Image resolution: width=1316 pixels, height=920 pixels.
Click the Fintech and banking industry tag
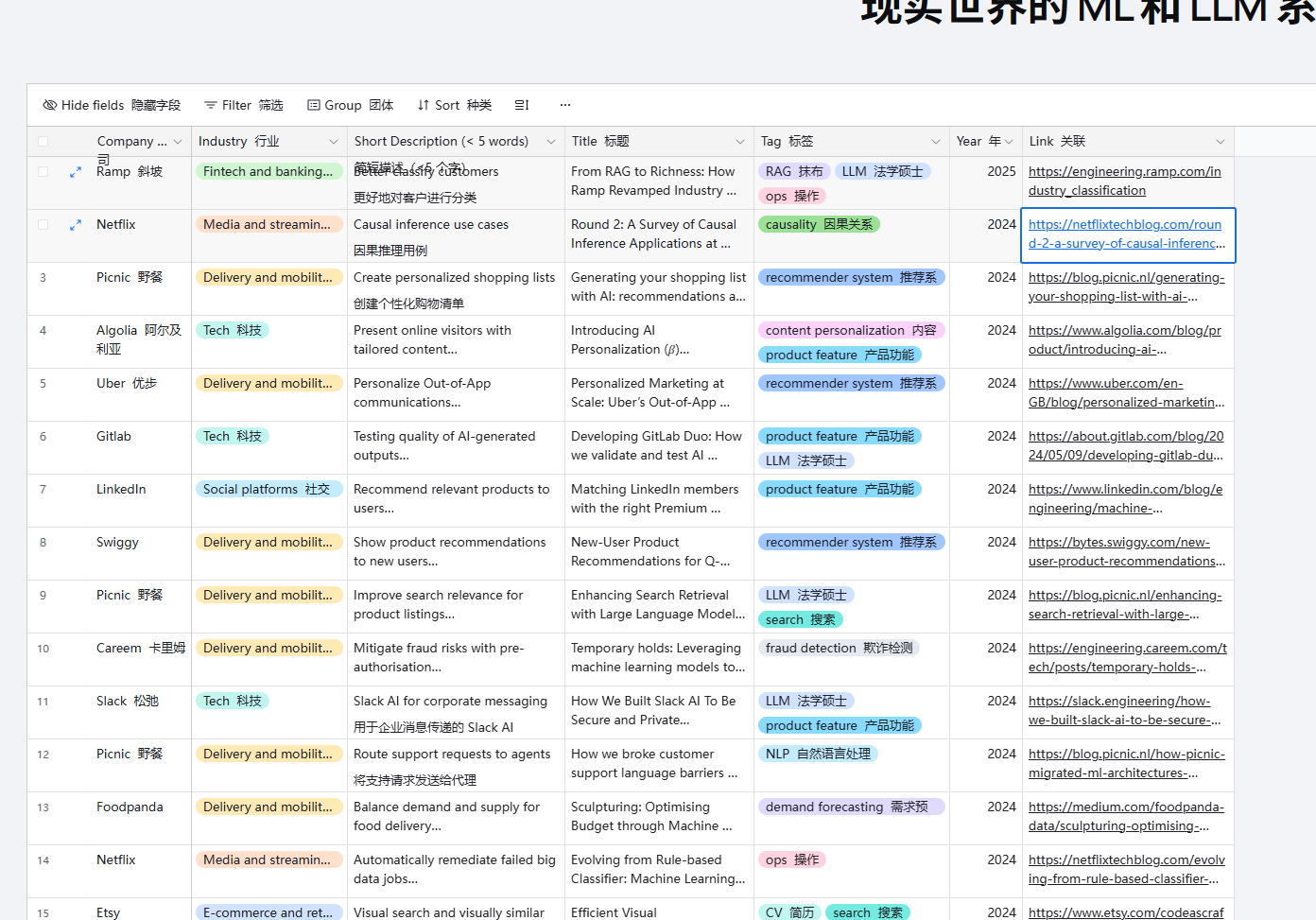(x=268, y=171)
